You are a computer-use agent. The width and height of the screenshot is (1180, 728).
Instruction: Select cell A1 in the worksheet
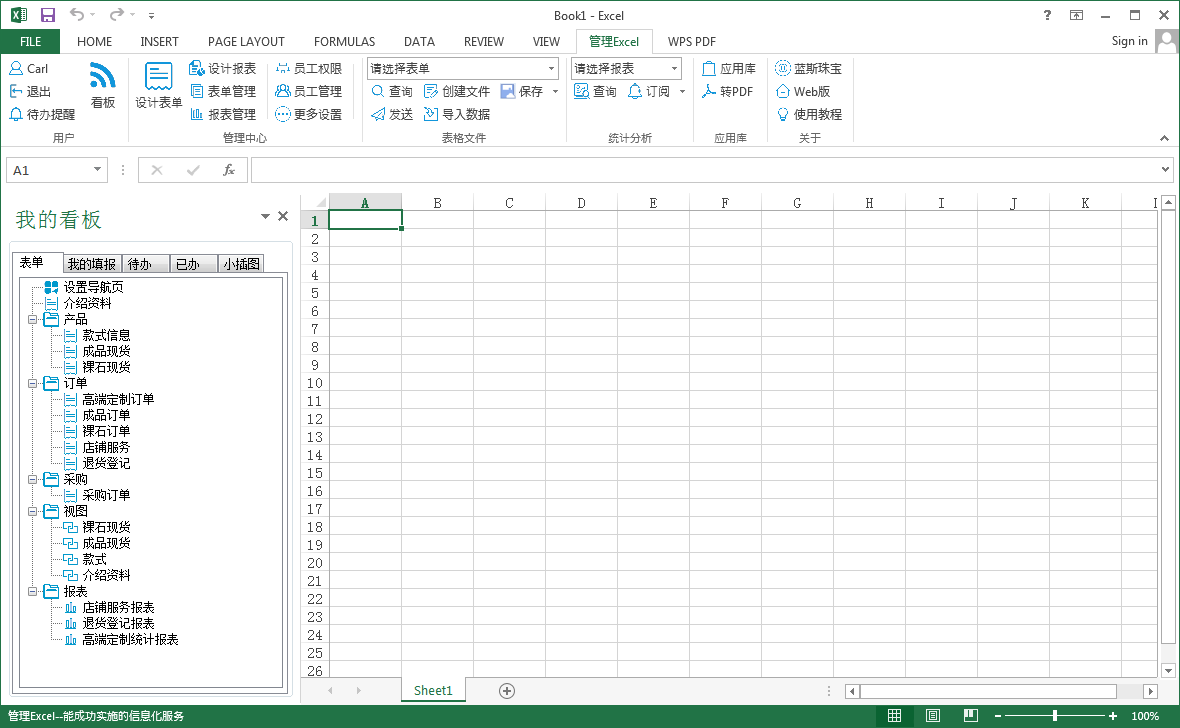tap(365, 220)
